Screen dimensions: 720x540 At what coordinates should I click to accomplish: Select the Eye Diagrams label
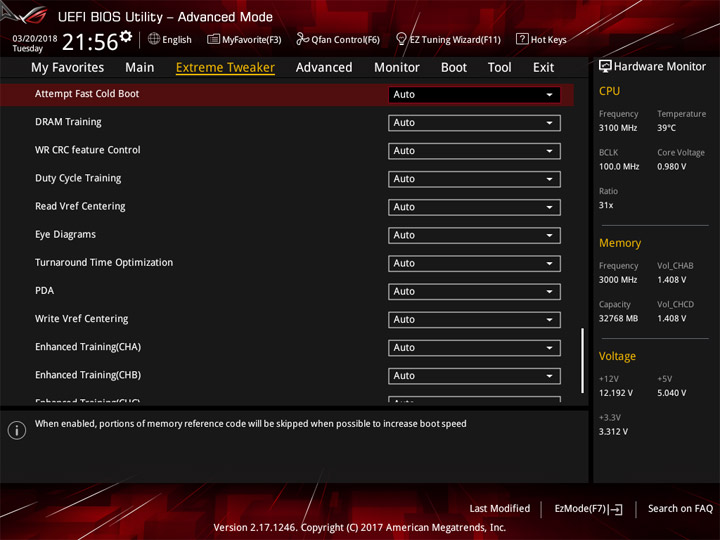(x=65, y=235)
